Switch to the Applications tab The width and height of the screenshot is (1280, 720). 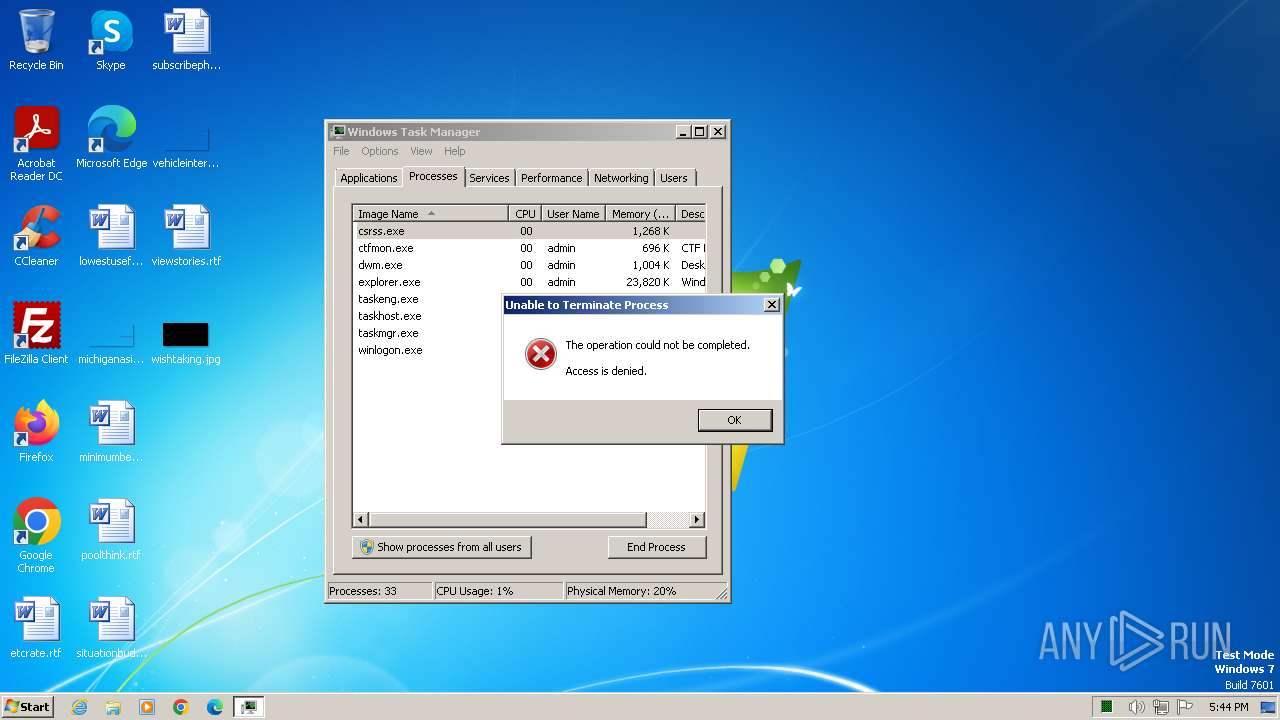click(x=369, y=178)
